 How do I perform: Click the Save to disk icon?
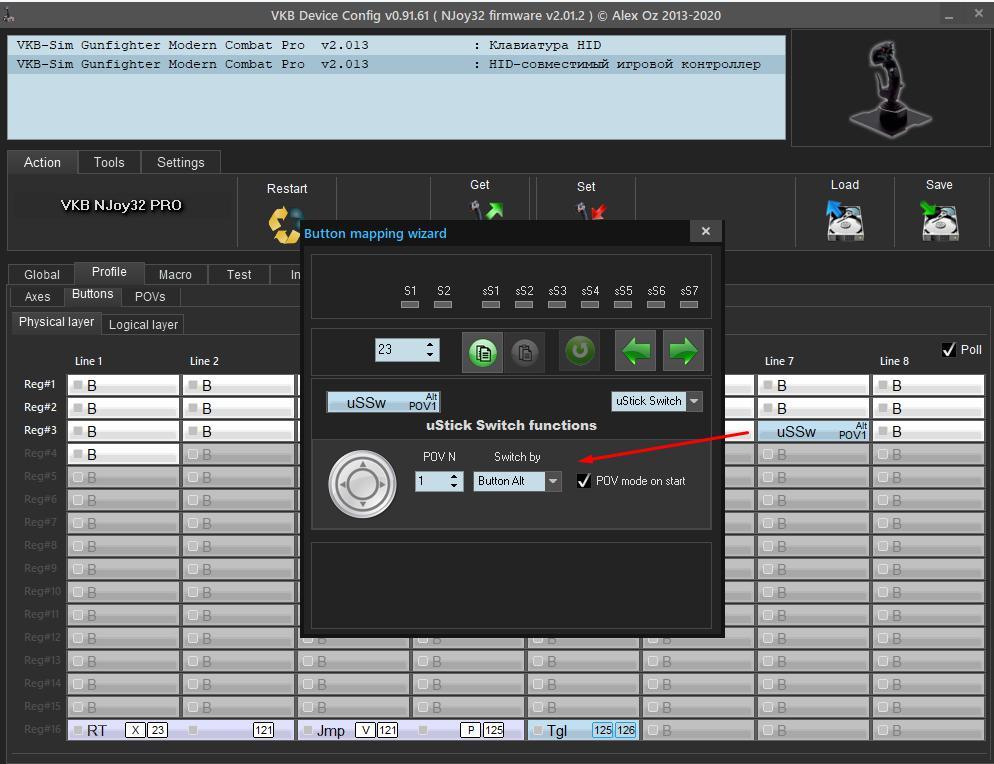coord(939,221)
